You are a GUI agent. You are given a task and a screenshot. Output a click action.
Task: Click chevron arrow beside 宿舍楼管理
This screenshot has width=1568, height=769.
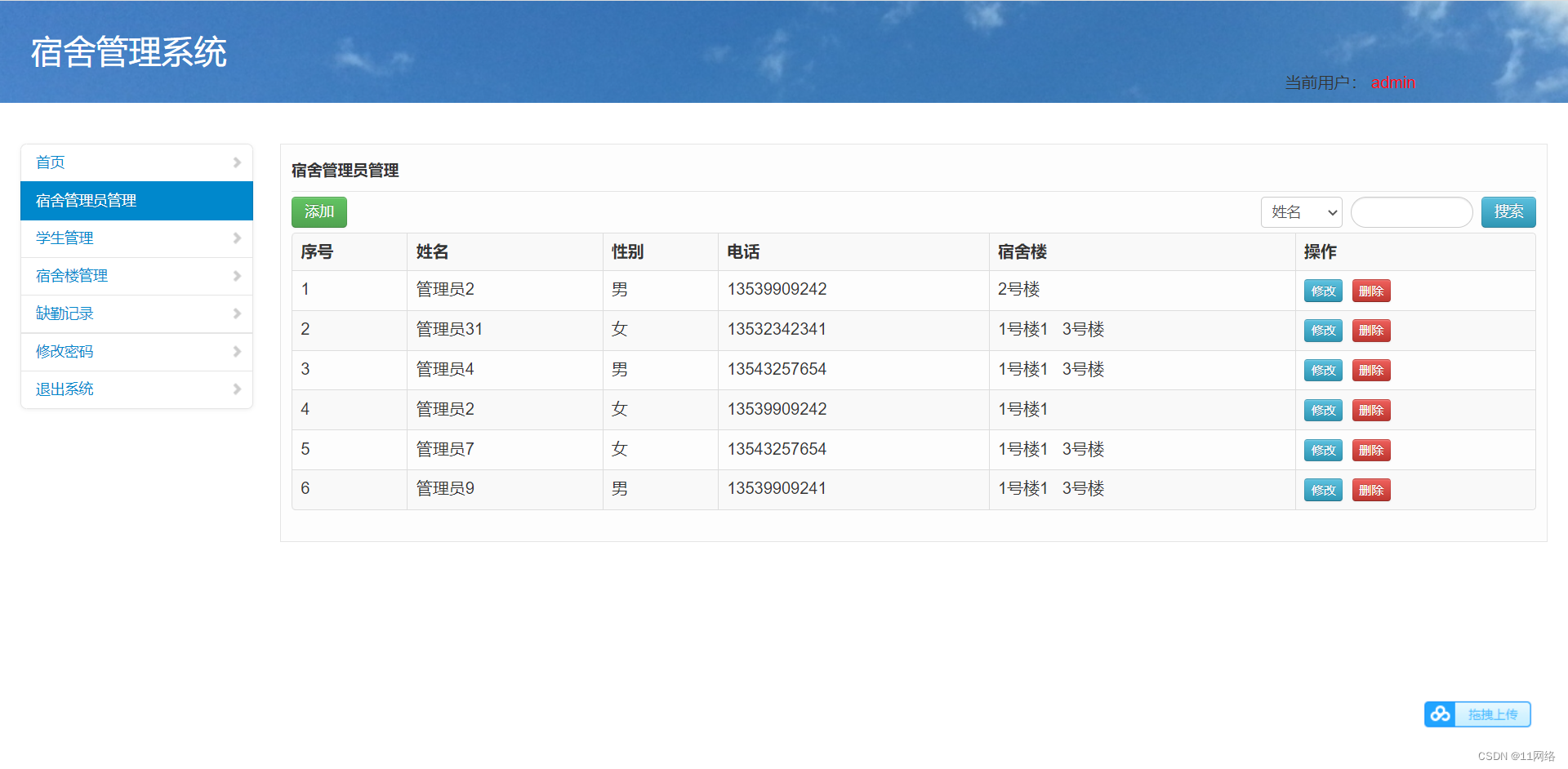point(237,276)
